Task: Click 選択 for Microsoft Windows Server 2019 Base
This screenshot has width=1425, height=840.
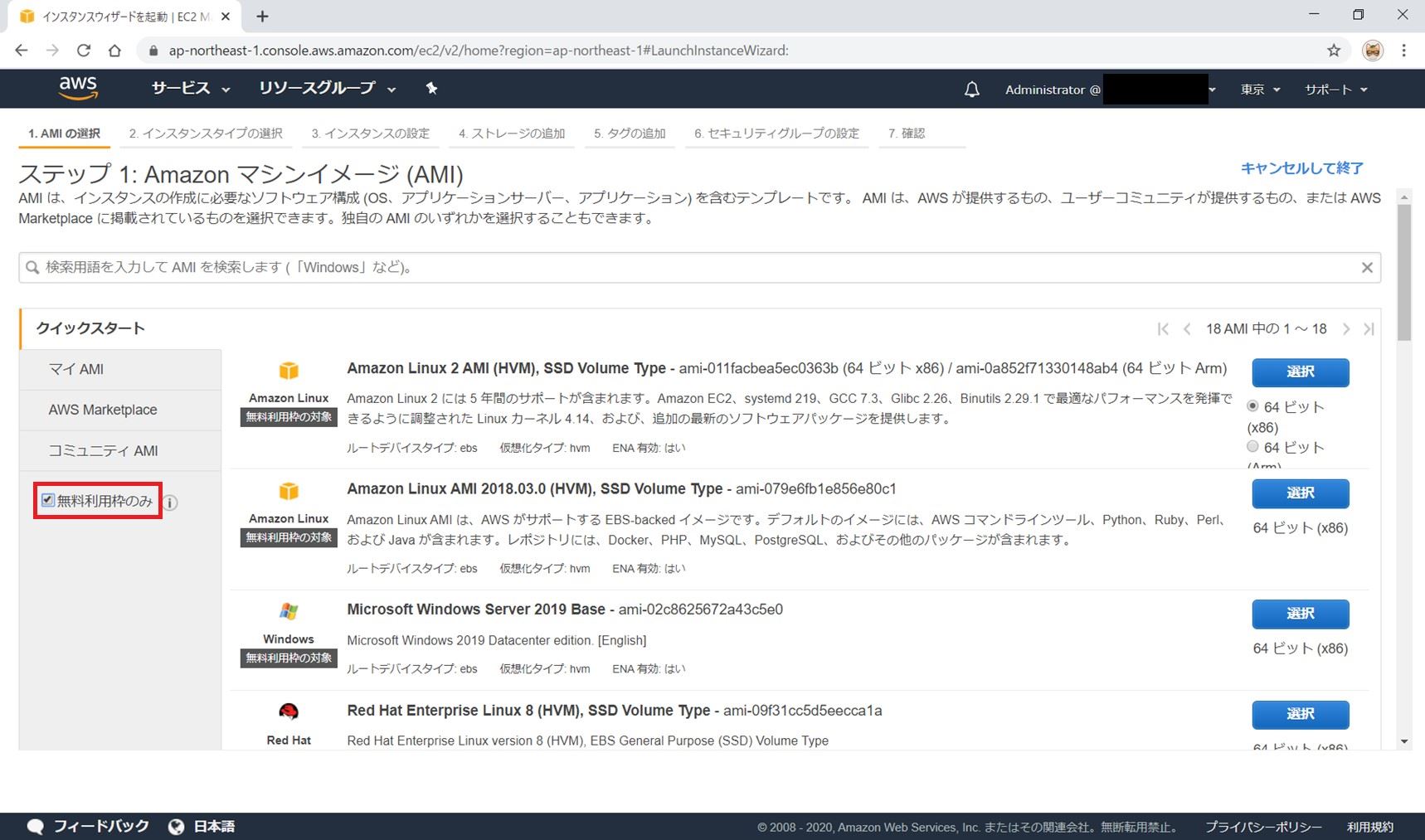Action: (x=1300, y=614)
